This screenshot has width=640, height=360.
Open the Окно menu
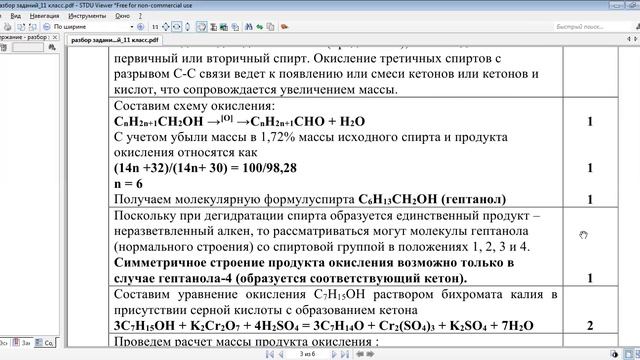[122, 16]
